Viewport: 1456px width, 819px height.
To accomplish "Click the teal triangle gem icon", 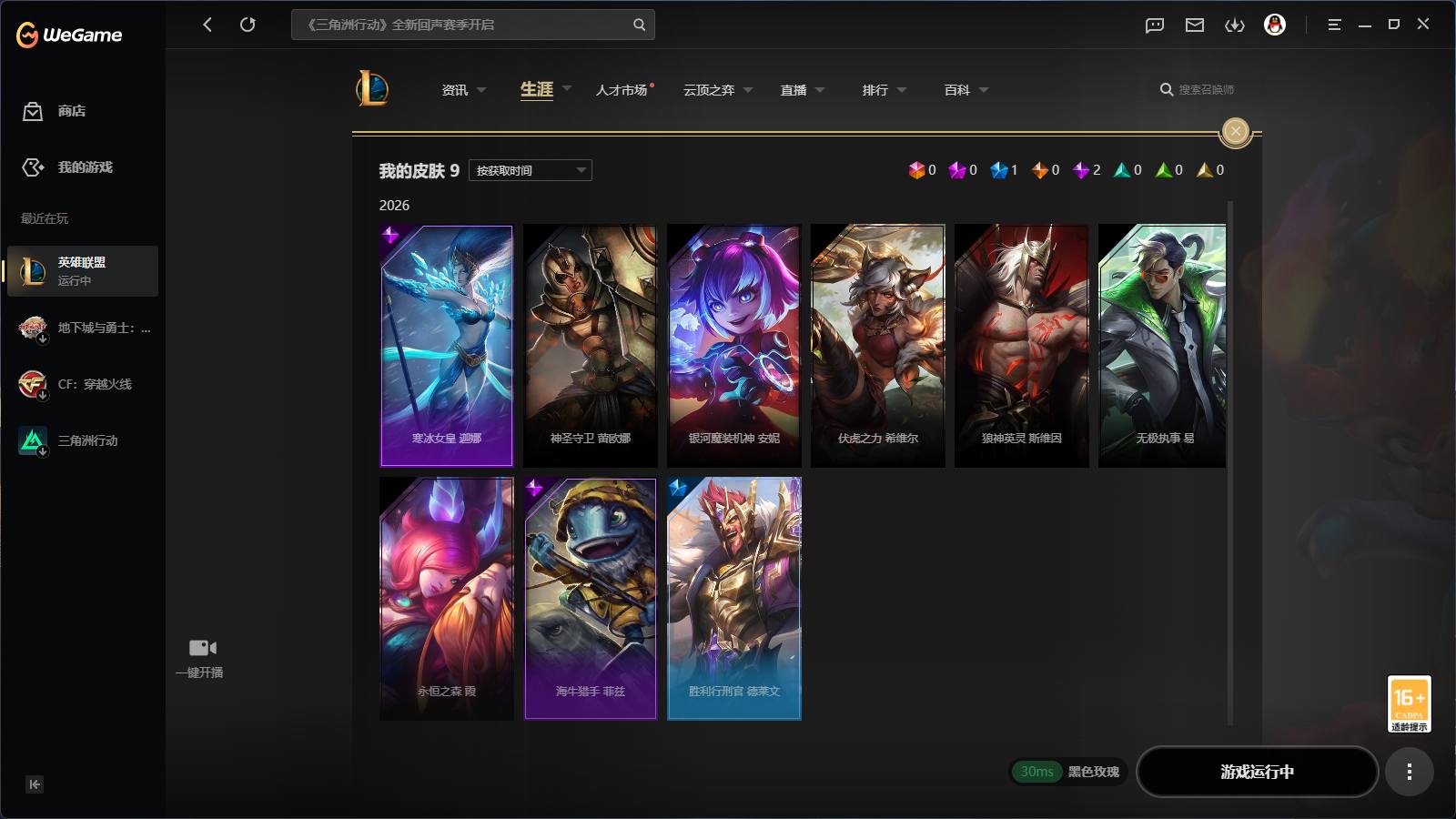I will click(1122, 170).
